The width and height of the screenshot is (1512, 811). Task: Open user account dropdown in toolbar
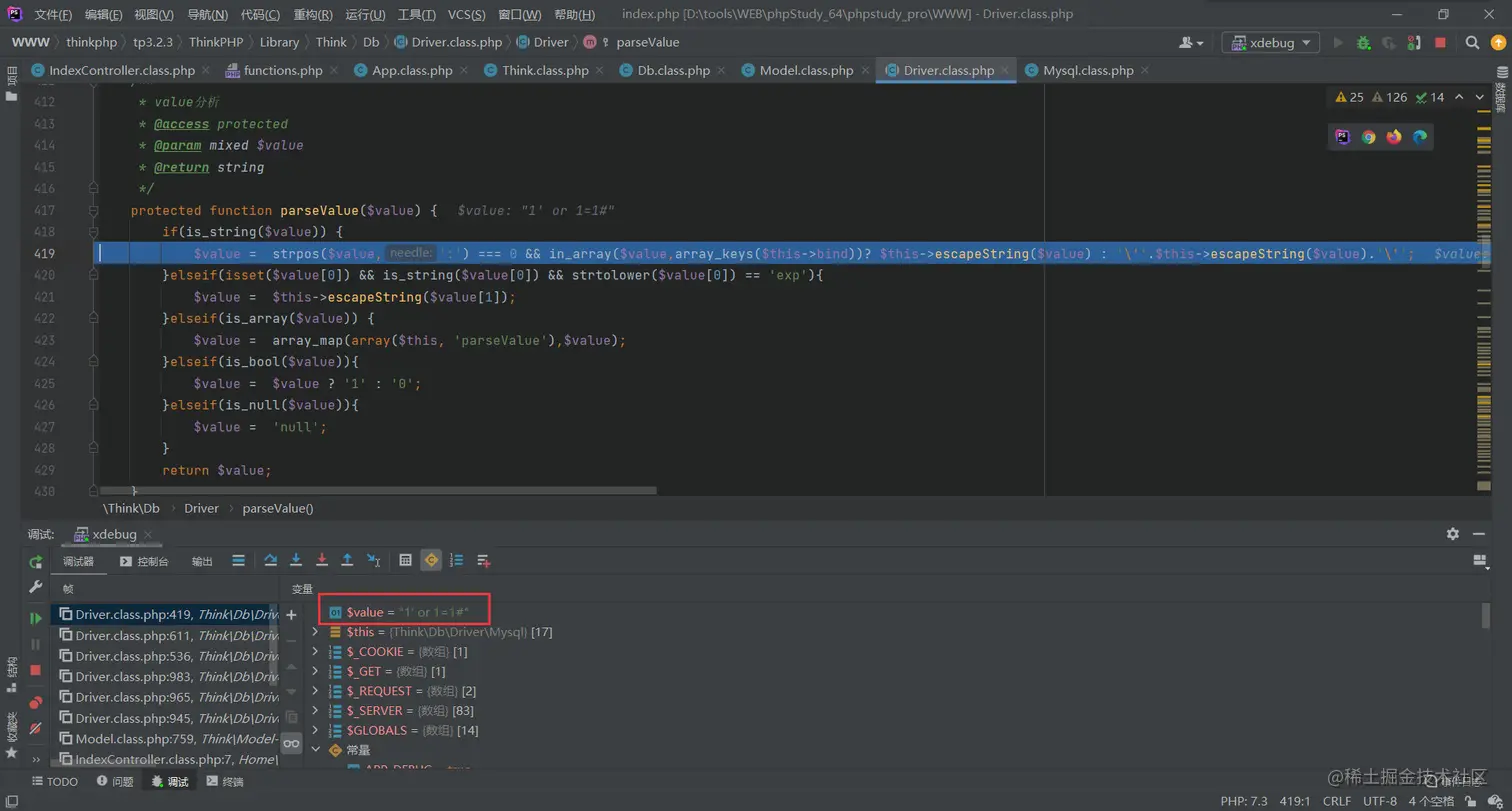1192,43
